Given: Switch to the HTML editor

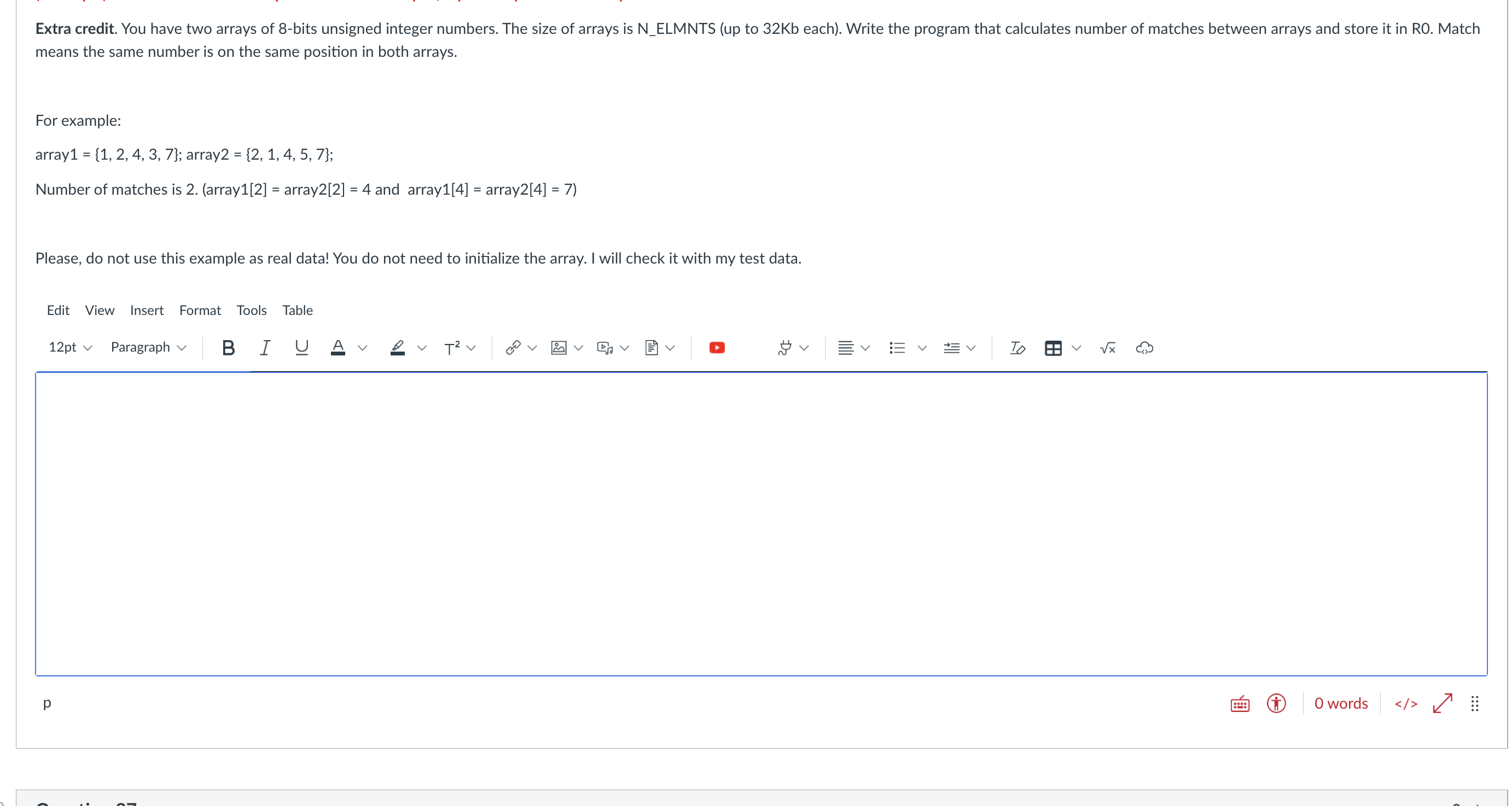Looking at the screenshot, I should click(1406, 703).
